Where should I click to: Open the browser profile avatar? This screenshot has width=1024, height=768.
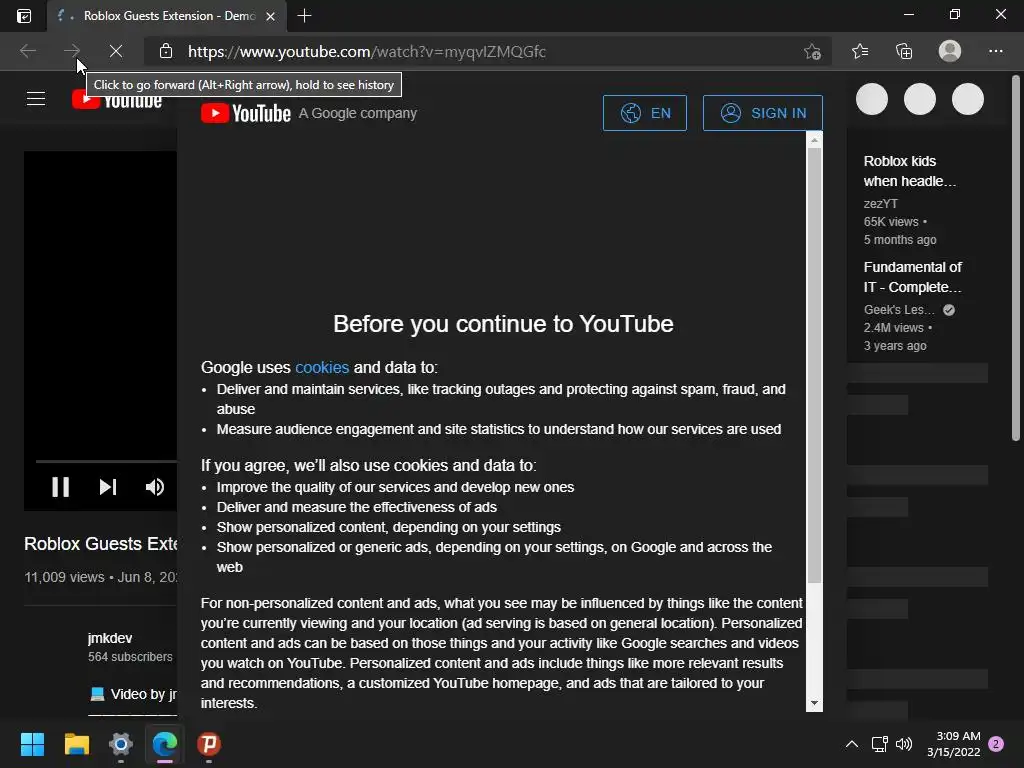(x=950, y=51)
